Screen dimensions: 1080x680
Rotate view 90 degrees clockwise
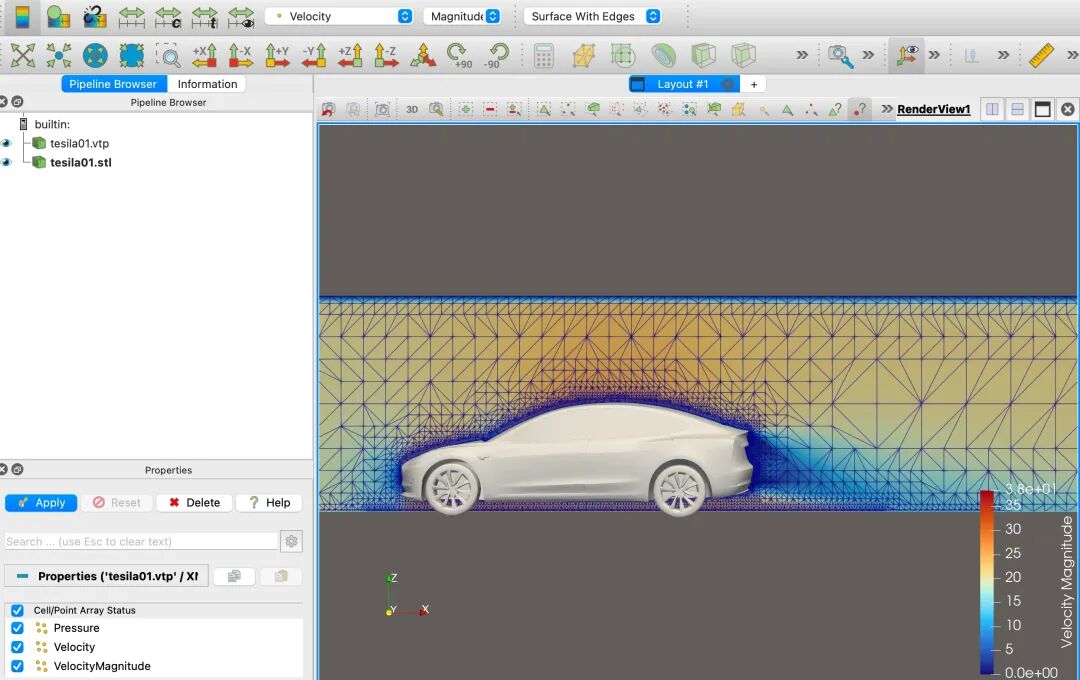(x=459, y=55)
